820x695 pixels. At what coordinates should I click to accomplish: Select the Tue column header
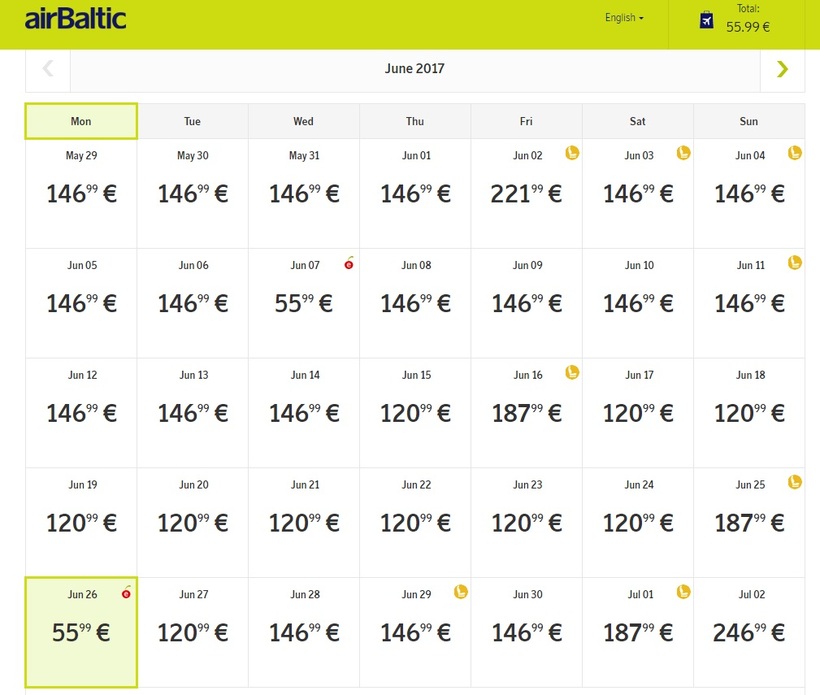click(x=192, y=121)
